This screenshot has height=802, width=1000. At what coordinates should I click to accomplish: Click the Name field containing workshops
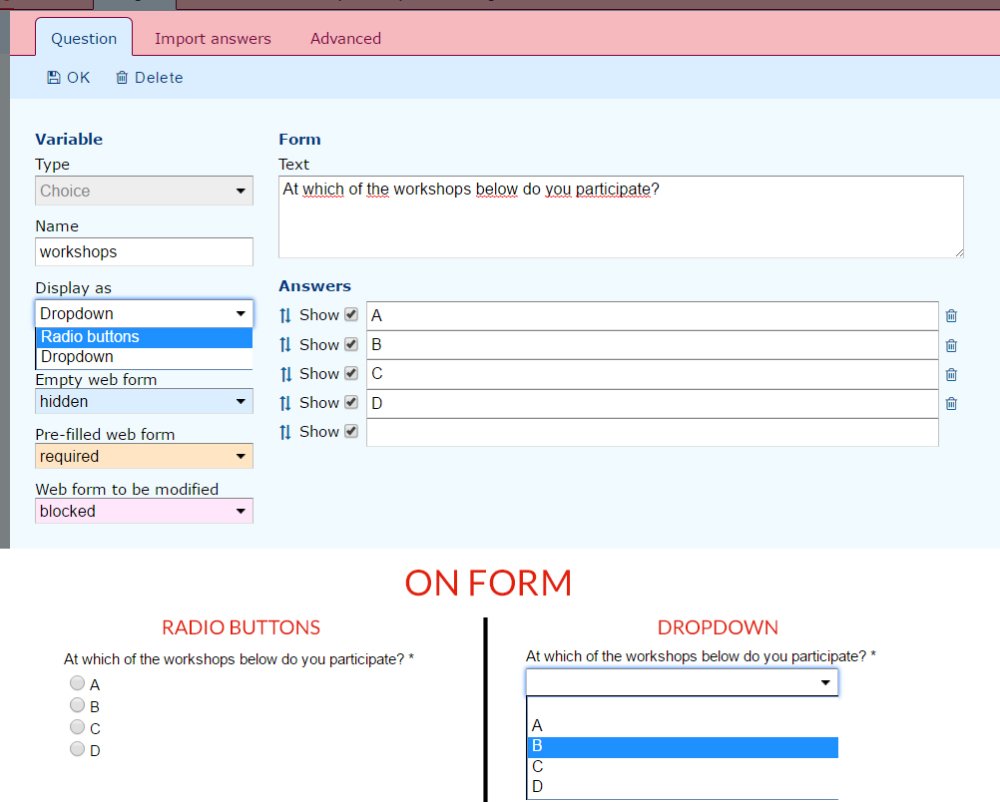pos(144,252)
